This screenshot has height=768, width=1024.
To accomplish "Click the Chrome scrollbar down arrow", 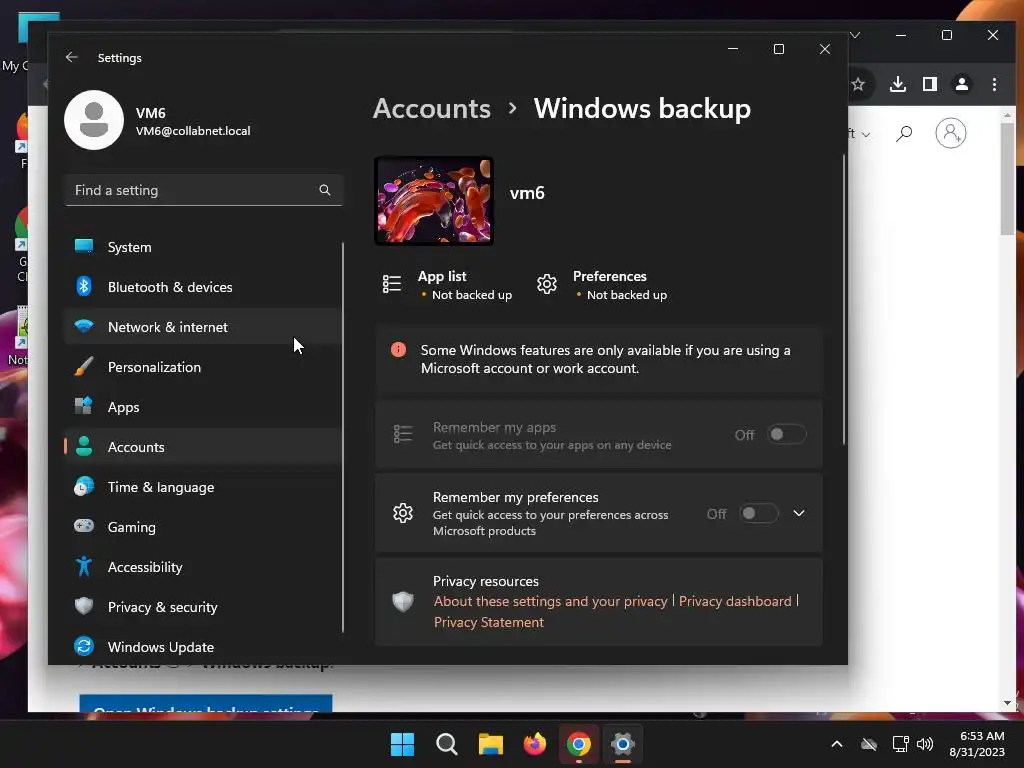I will pyautogui.click(x=1007, y=703).
